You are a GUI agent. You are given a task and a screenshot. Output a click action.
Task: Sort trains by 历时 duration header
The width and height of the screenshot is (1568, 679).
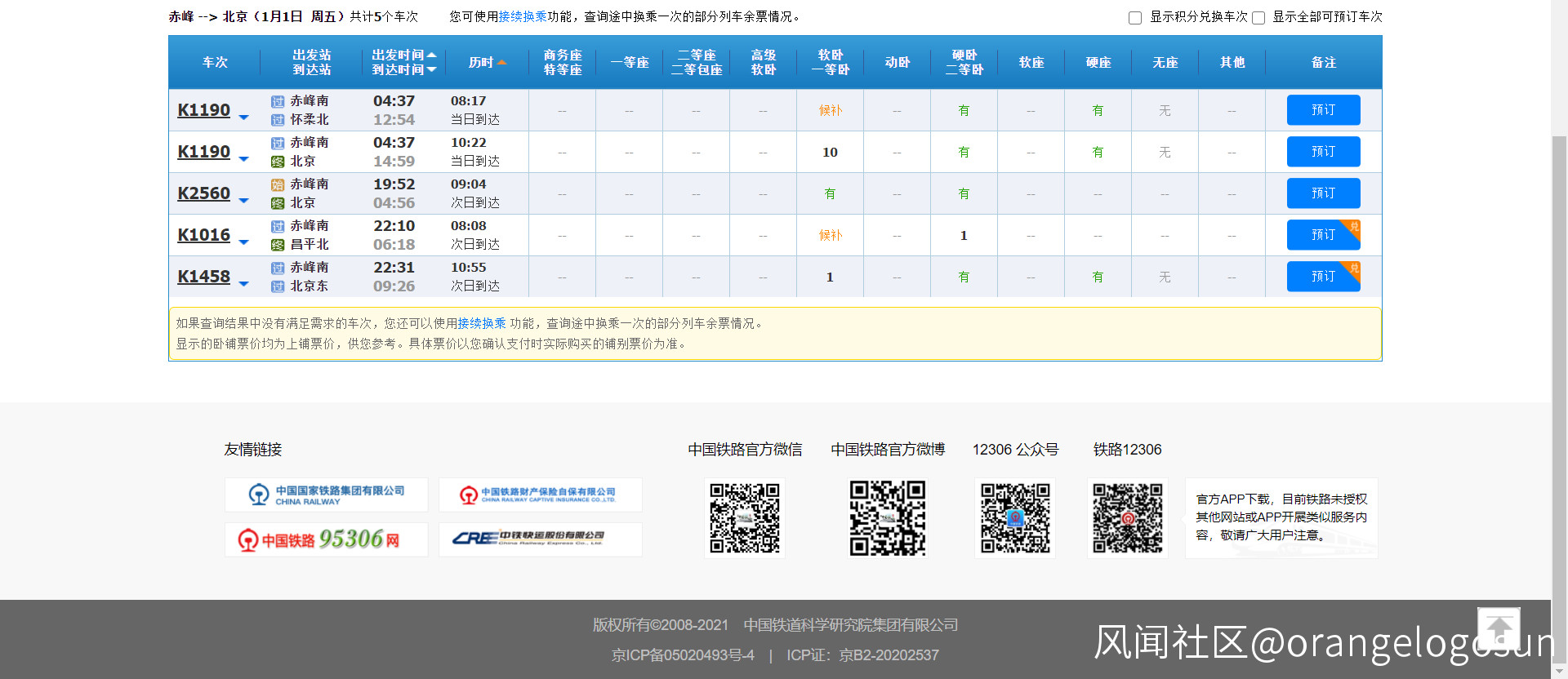487,62
